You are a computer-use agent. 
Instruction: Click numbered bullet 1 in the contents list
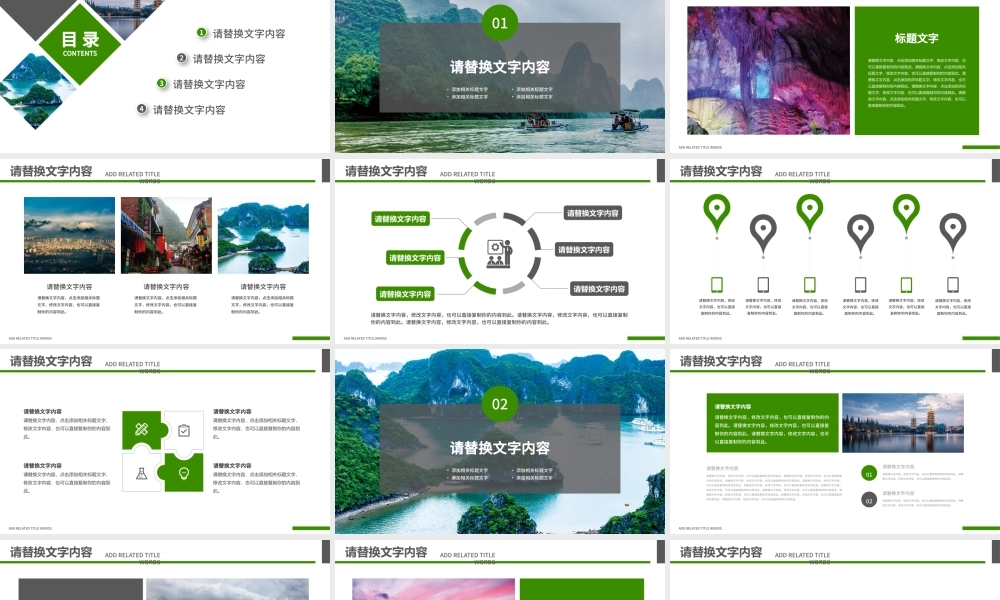pyautogui.click(x=201, y=33)
